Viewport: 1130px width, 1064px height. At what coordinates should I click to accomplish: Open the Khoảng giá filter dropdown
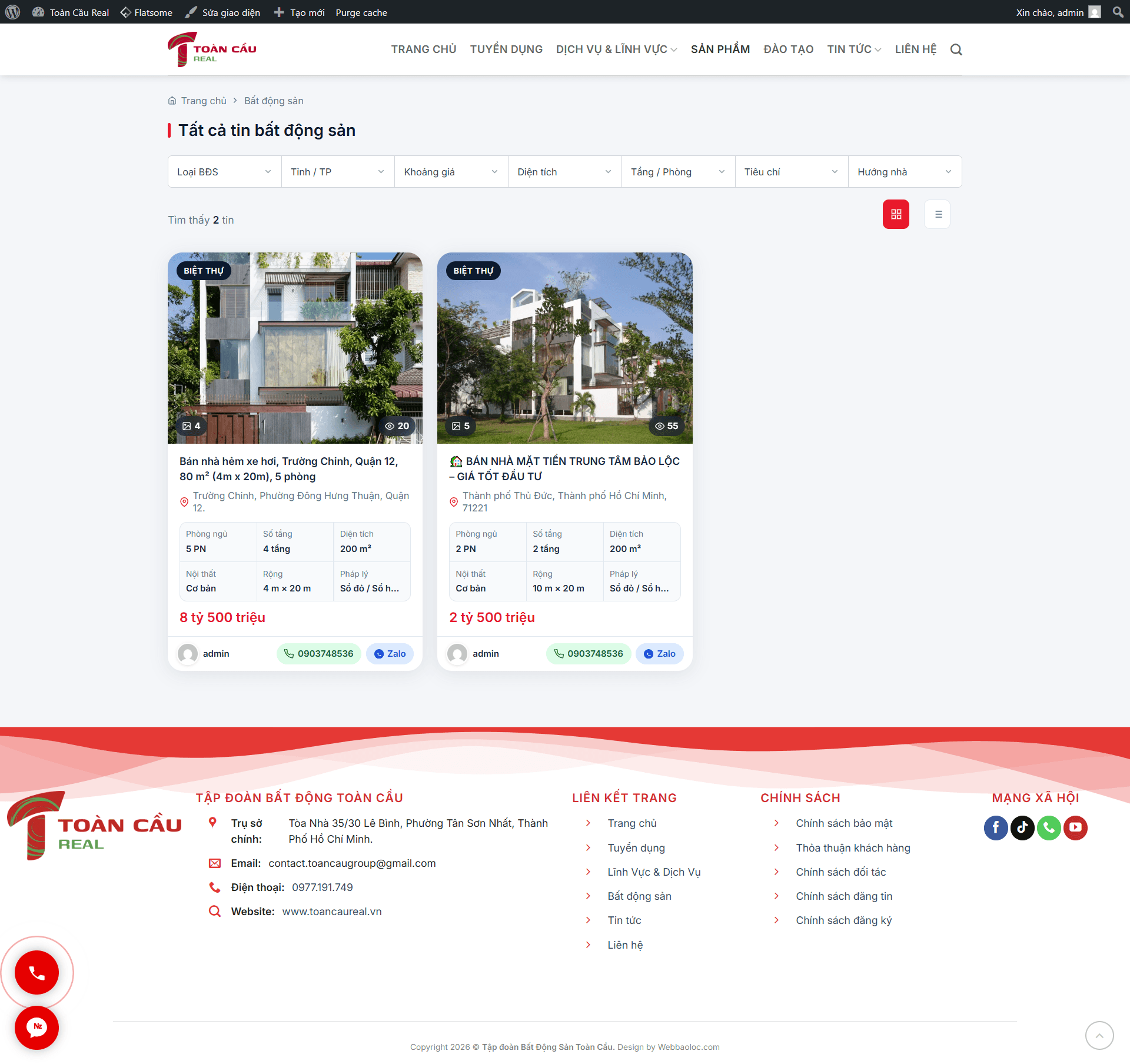point(451,172)
